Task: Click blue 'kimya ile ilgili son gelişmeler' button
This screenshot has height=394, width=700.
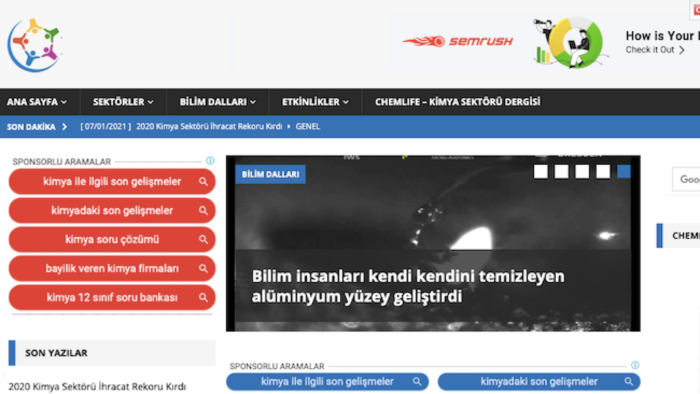Action: click(327, 382)
